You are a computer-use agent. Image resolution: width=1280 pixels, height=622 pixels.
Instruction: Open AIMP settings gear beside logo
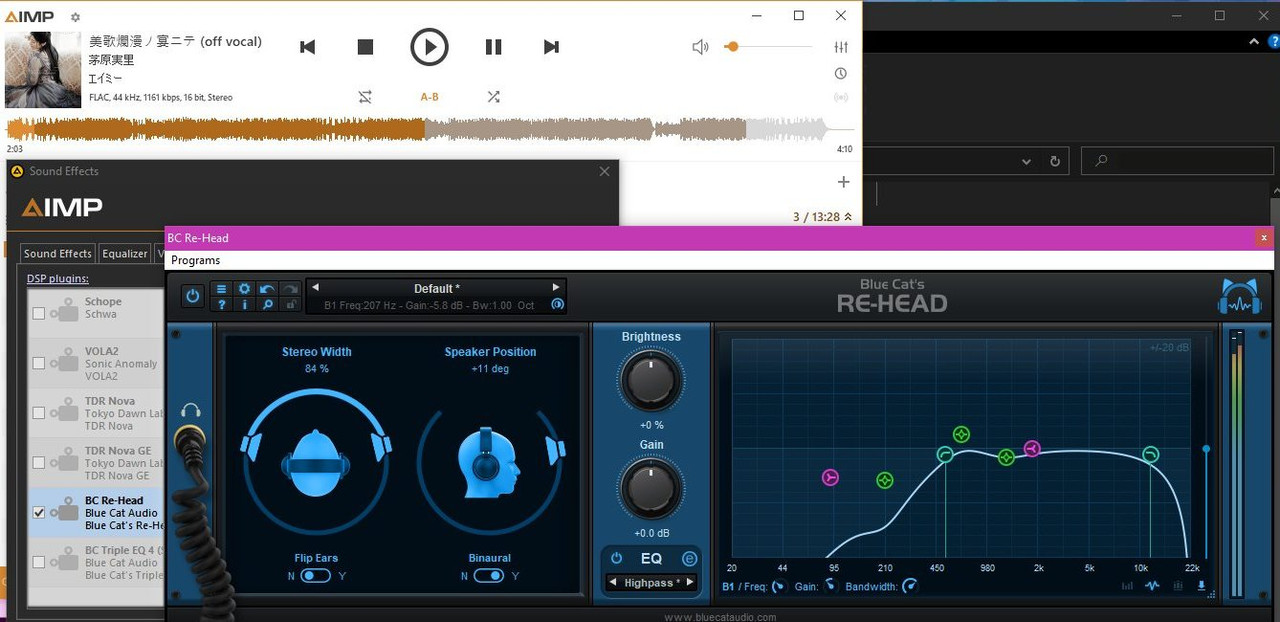[75, 17]
